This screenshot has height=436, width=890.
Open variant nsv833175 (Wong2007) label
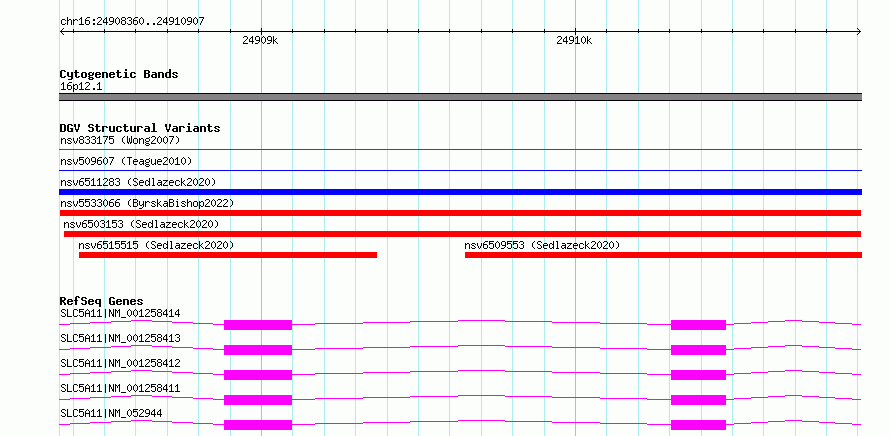[120, 140]
